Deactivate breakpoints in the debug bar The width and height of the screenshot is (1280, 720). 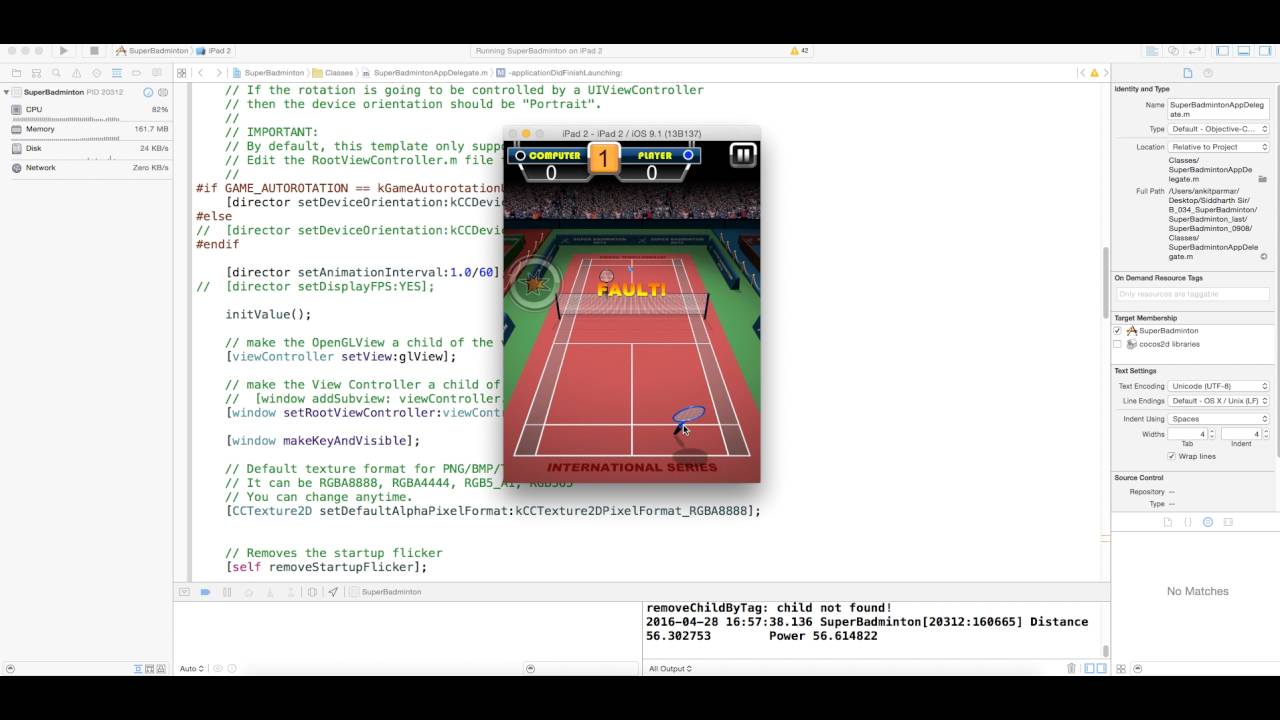pos(205,592)
